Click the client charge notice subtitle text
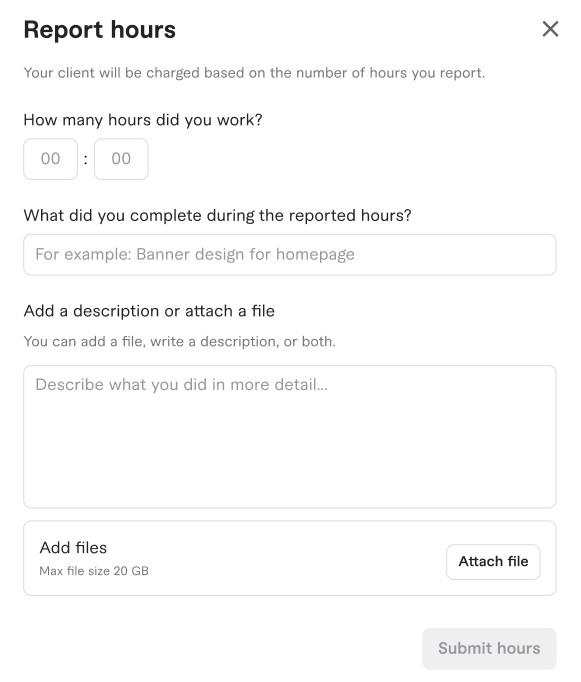Viewport: 581px width, 682px height. click(x=254, y=73)
